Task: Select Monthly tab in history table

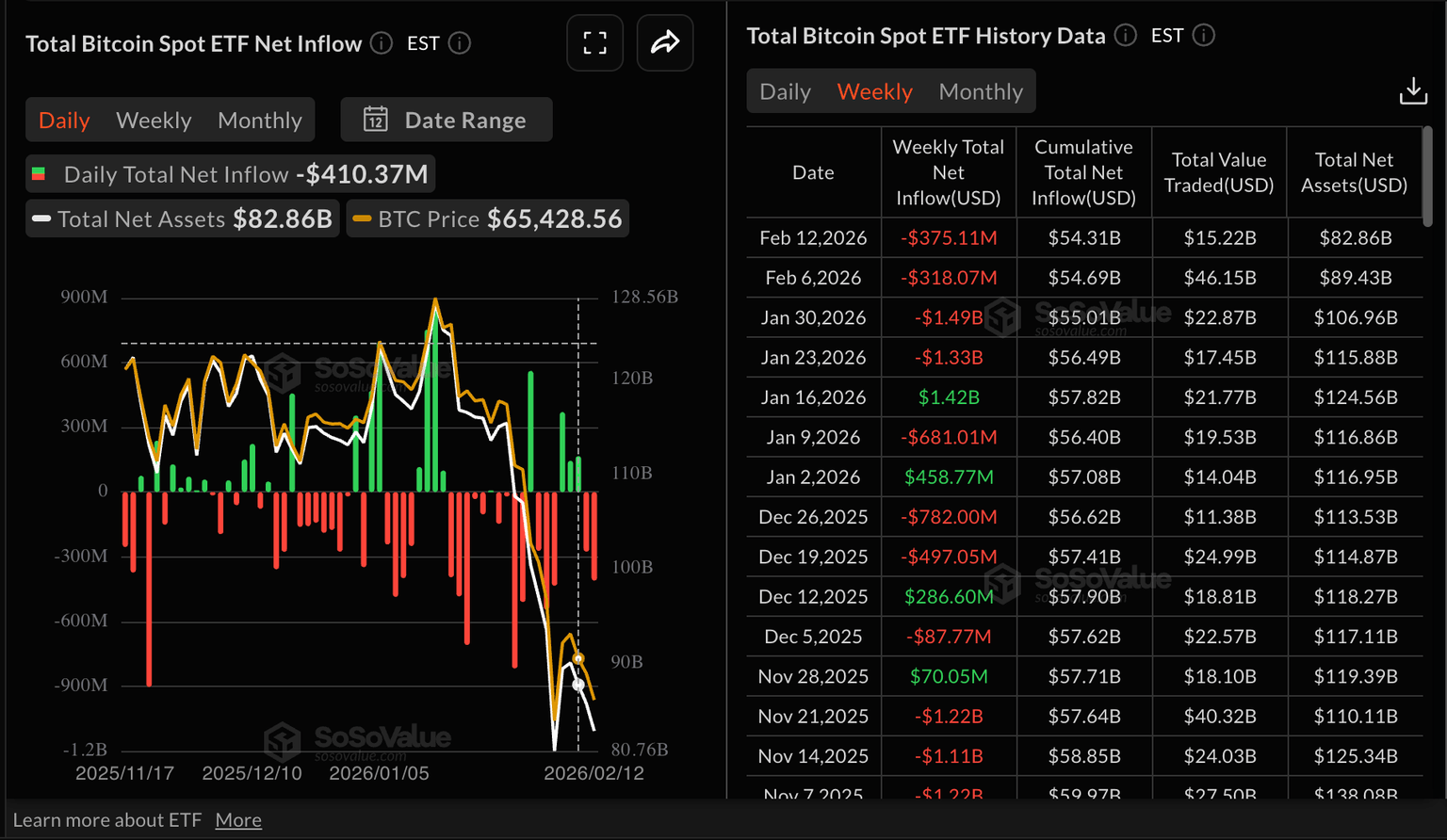Action: pos(981,91)
